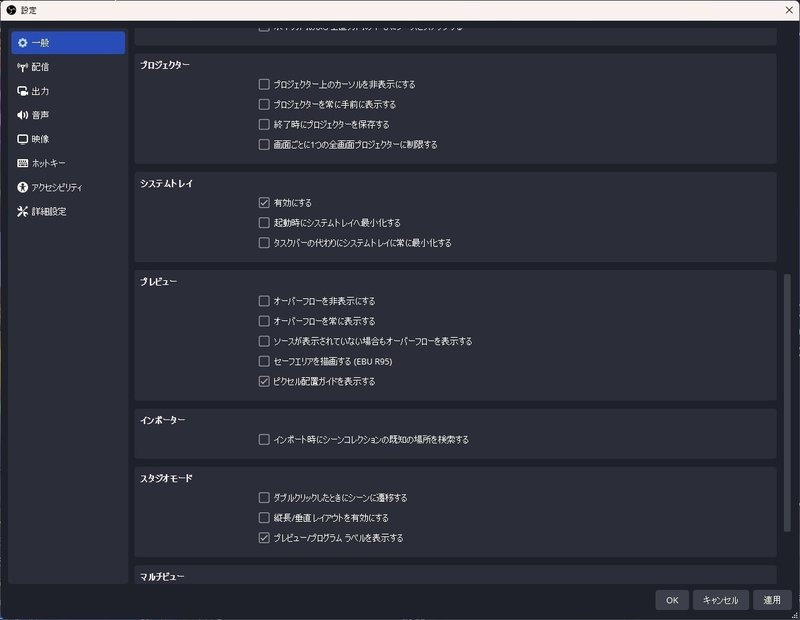This screenshot has height=620, width=800.
Task: Click the tools icon beside 詳細設定
Action: click(x=22, y=211)
